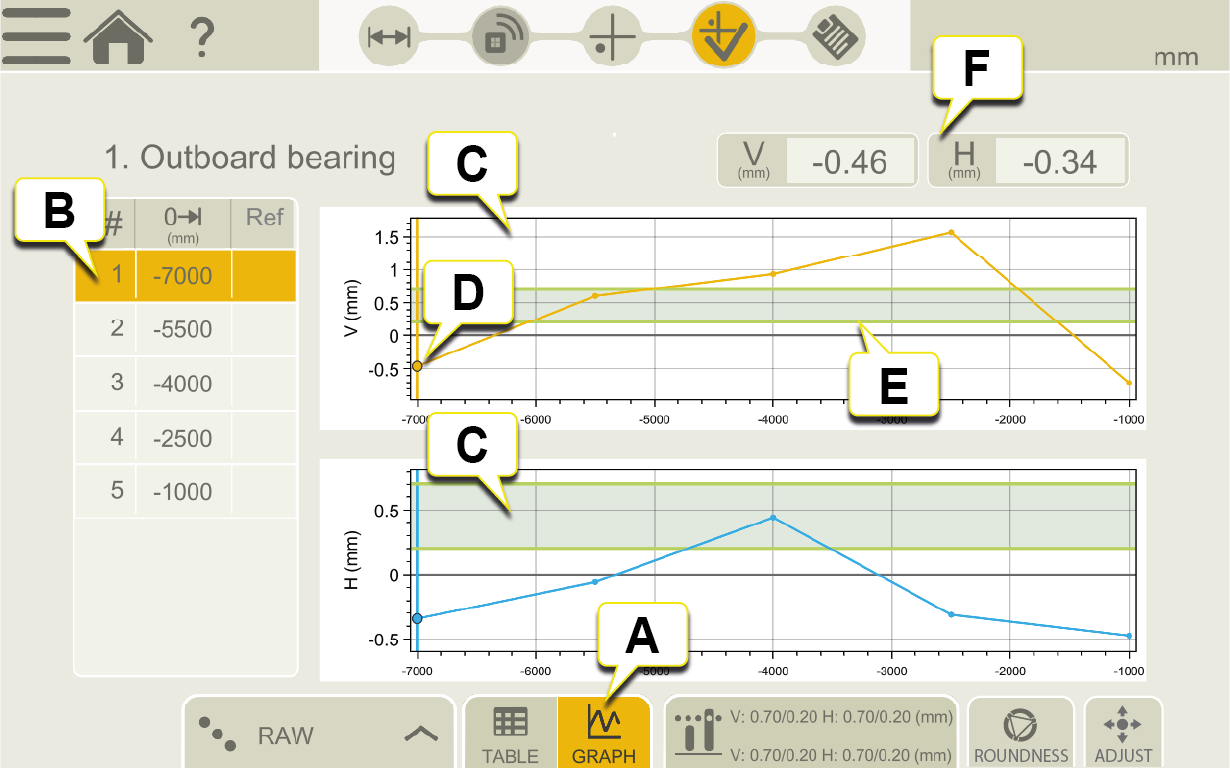The image size is (1230, 768).
Task: Switch to the Graph view
Action: click(604, 733)
